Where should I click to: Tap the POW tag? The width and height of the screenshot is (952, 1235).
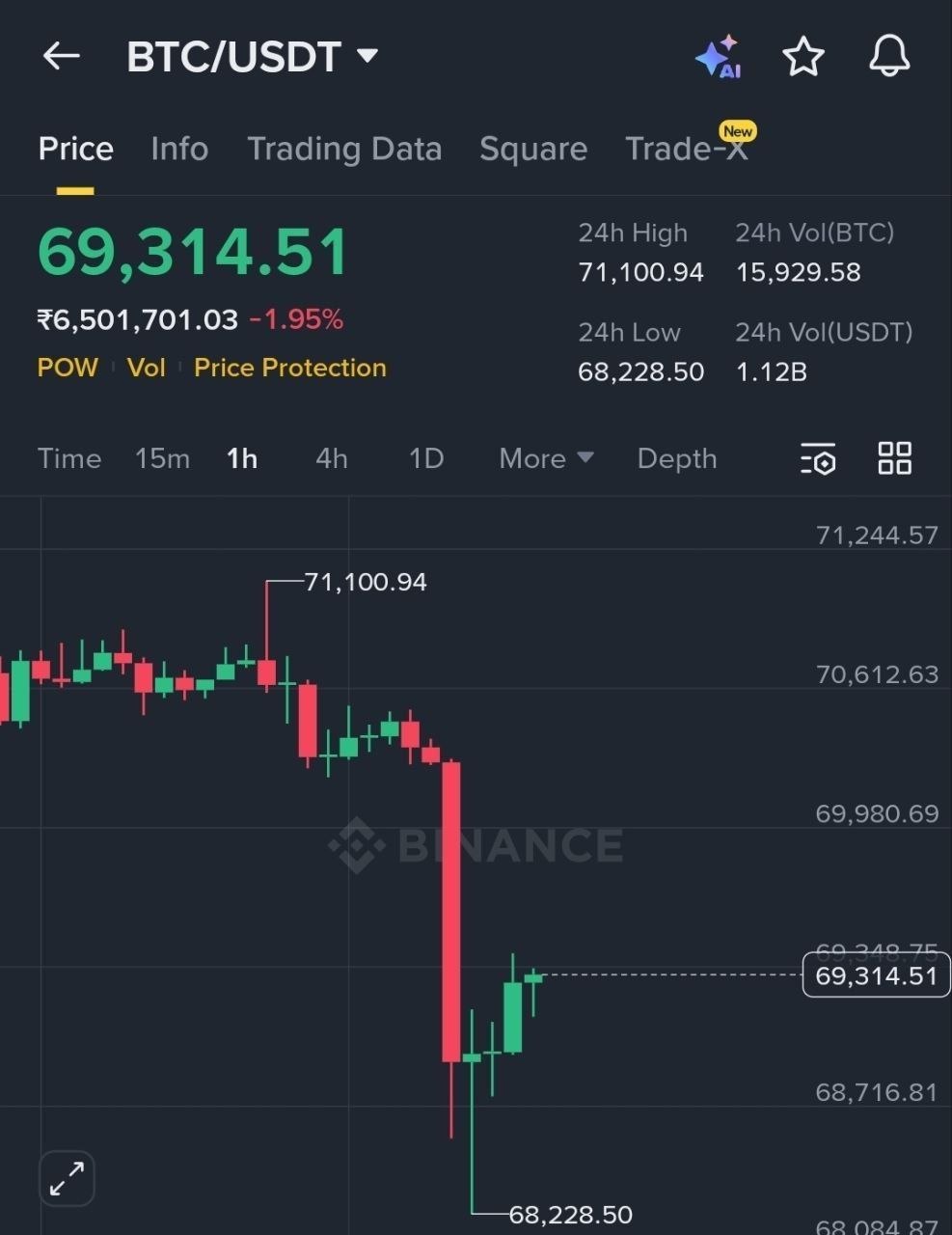68,368
